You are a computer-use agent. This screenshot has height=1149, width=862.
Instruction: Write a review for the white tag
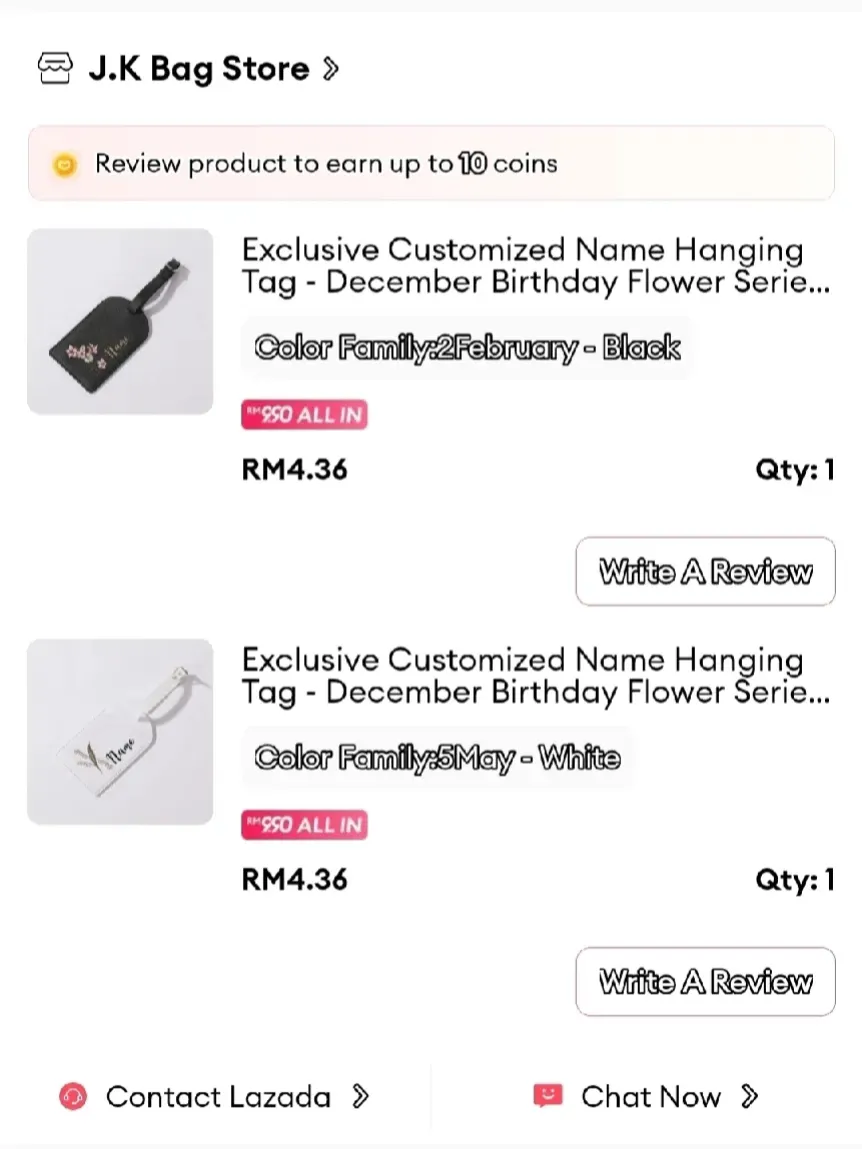pos(705,982)
